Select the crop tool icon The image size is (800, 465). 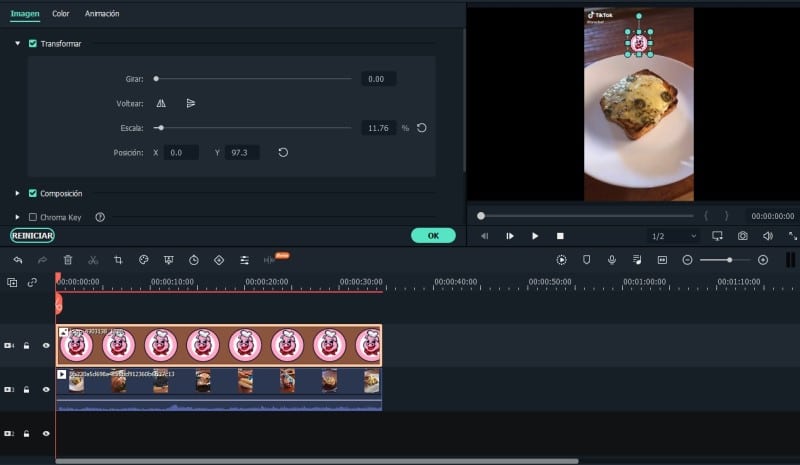(x=118, y=260)
